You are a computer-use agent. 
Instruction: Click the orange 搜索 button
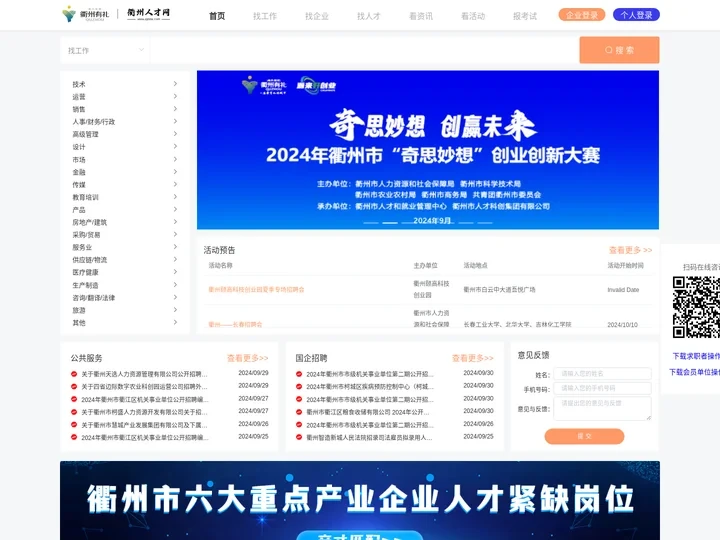click(x=619, y=50)
